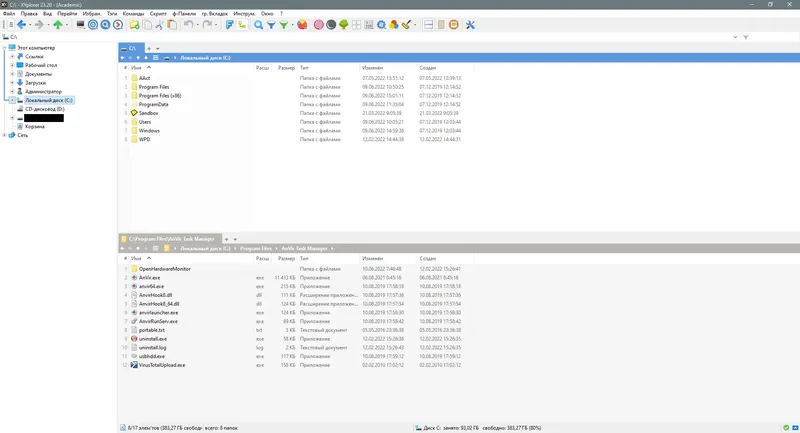This screenshot has width=800, height=433.
Task: Sort the bottom pane by the Размер column
Action: (x=287, y=259)
